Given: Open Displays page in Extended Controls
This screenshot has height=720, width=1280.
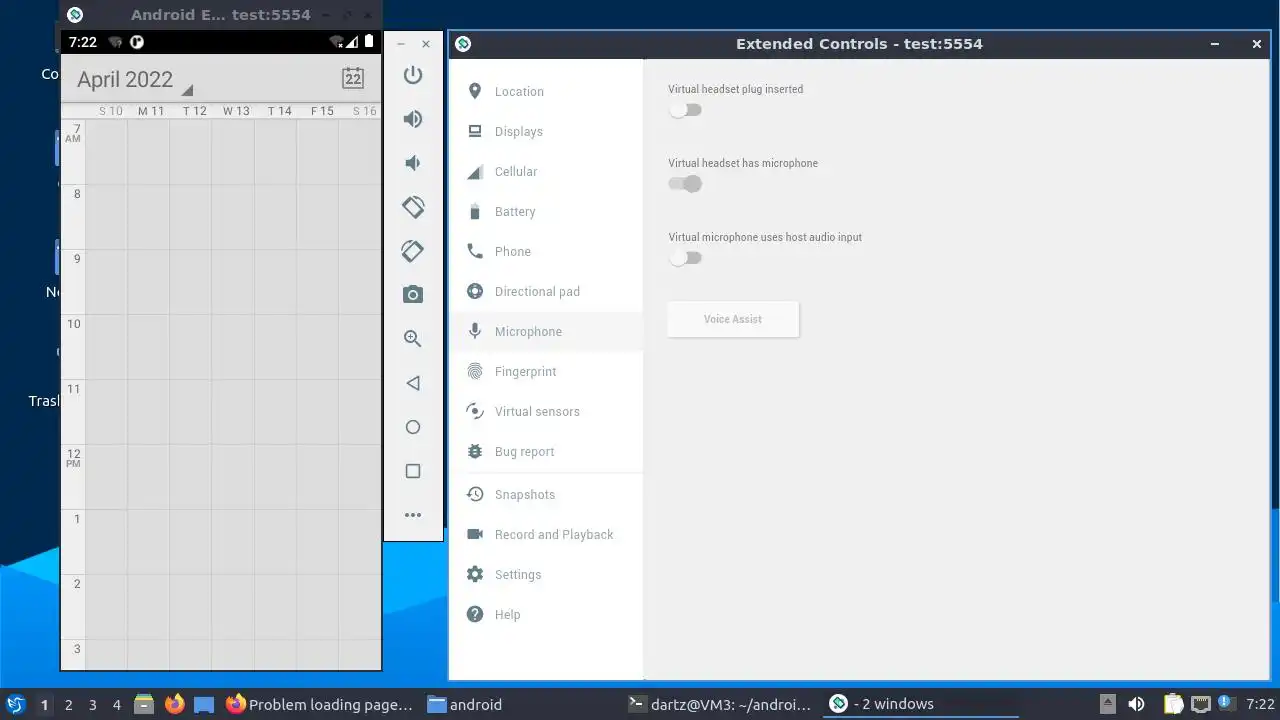Looking at the screenshot, I should [x=546, y=131].
